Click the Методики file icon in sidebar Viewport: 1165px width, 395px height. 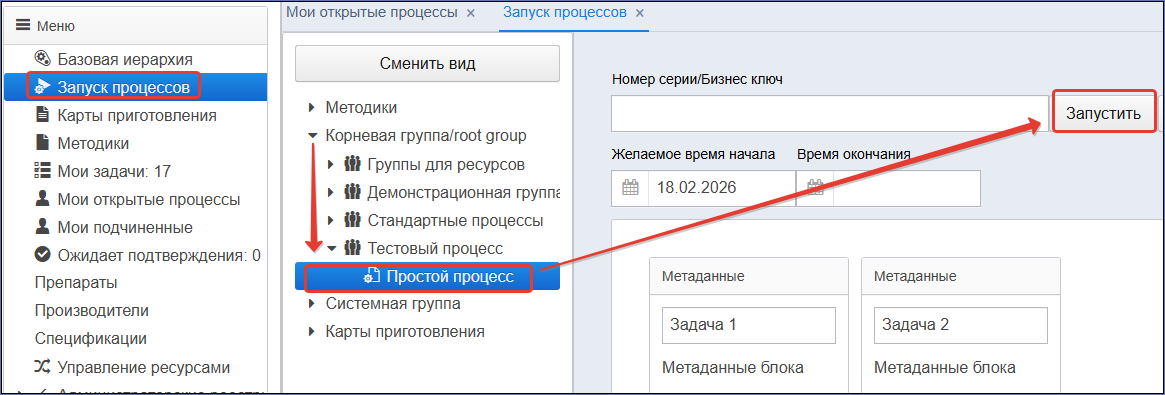[x=43, y=143]
